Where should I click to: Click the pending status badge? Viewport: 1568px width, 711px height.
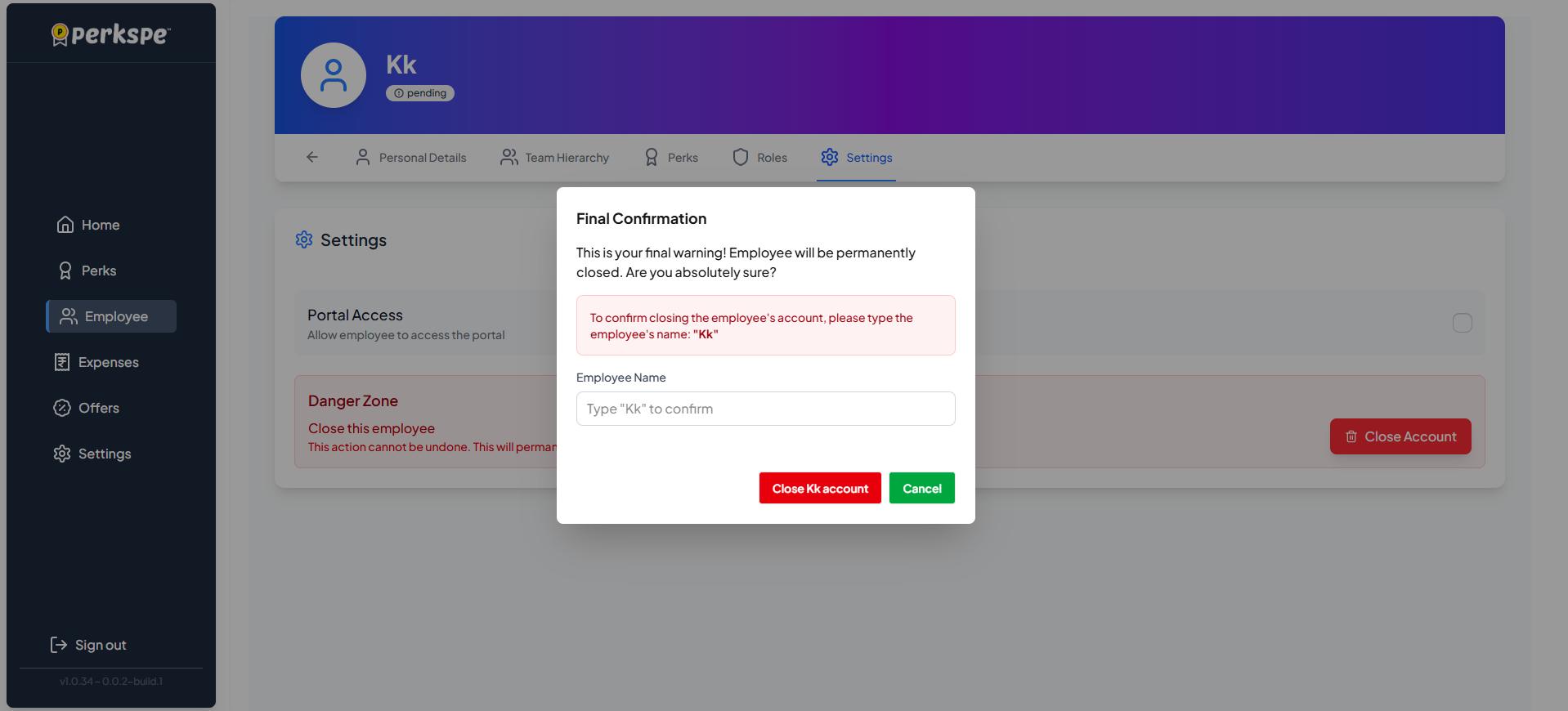(420, 93)
